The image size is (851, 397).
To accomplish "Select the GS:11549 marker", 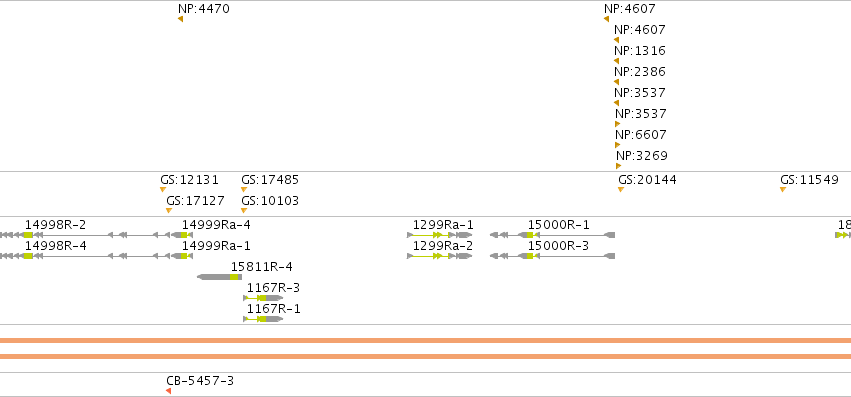I will (x=783, y=190).
